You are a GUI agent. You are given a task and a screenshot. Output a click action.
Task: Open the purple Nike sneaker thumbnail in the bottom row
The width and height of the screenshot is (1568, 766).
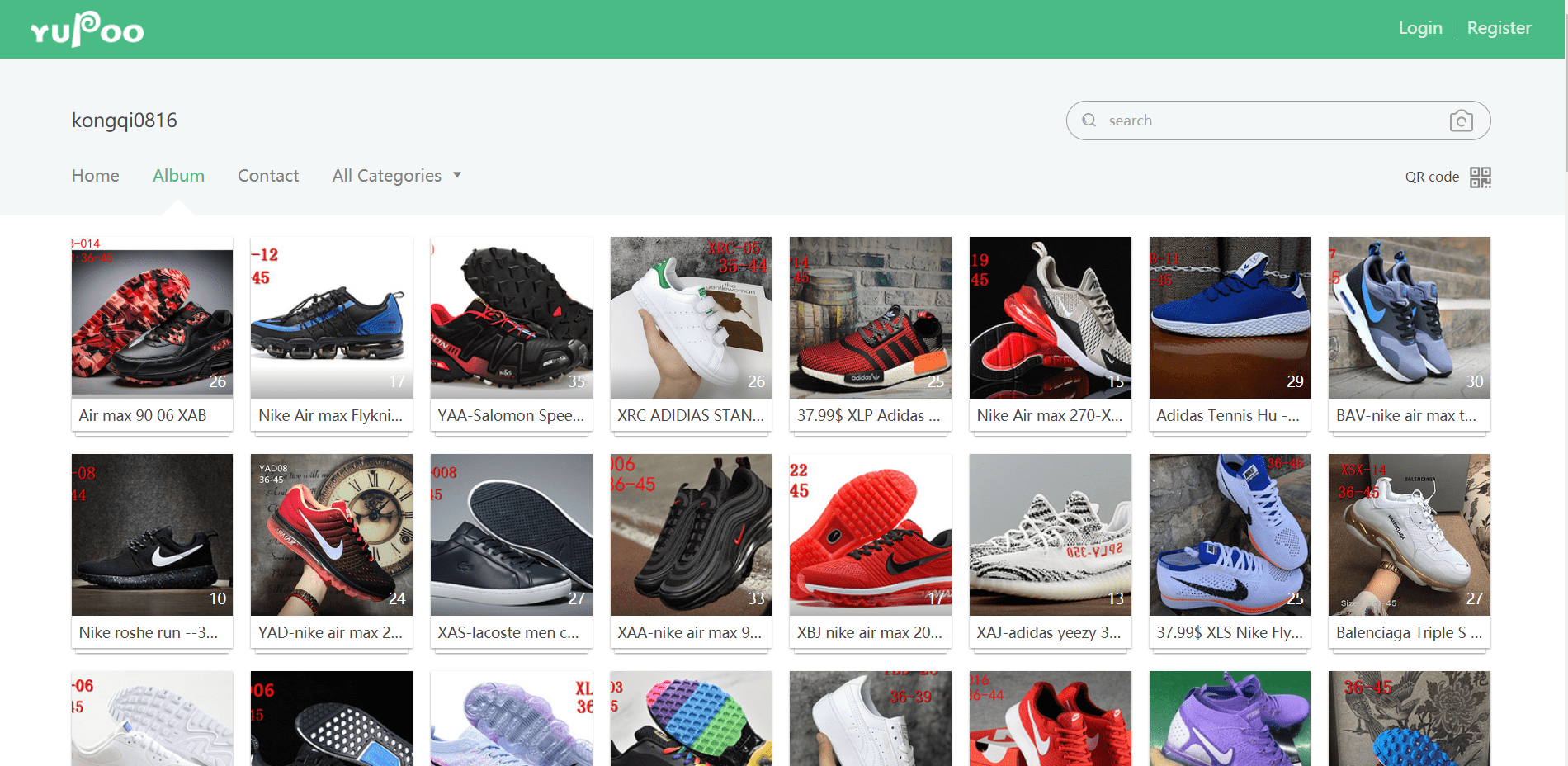(x=1230, y=718)
